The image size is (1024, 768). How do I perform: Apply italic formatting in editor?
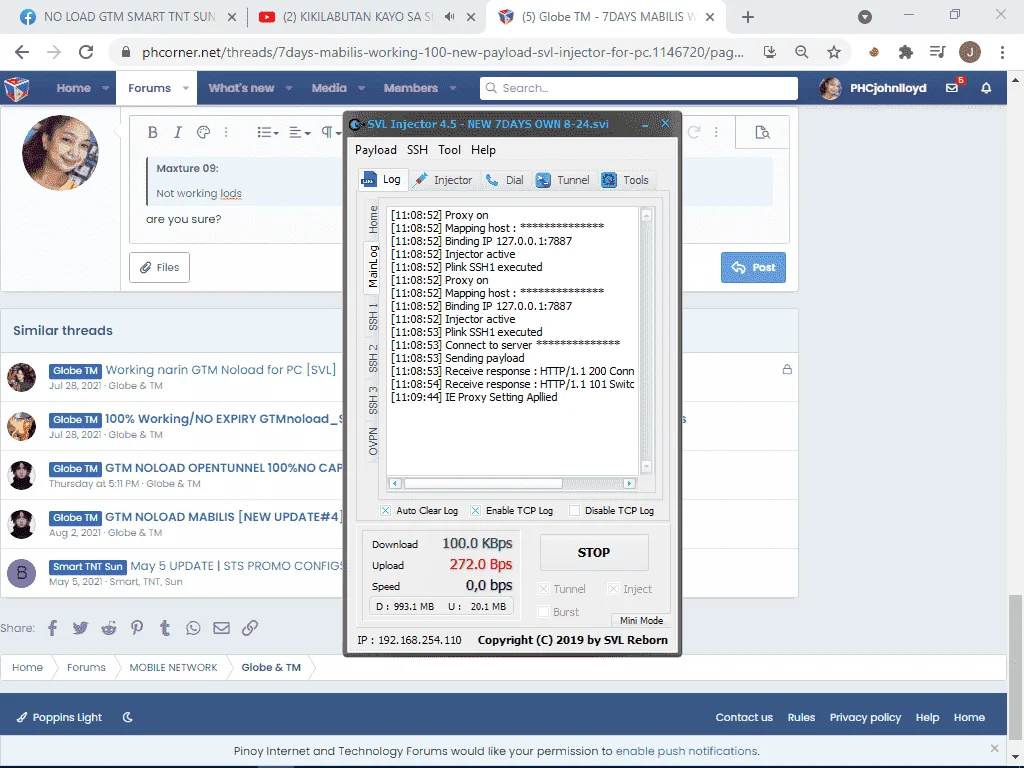pos(178,133)
